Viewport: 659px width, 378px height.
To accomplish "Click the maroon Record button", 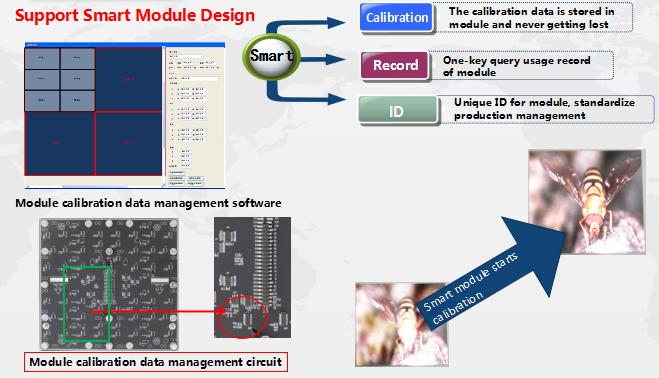I will [395, 65].
